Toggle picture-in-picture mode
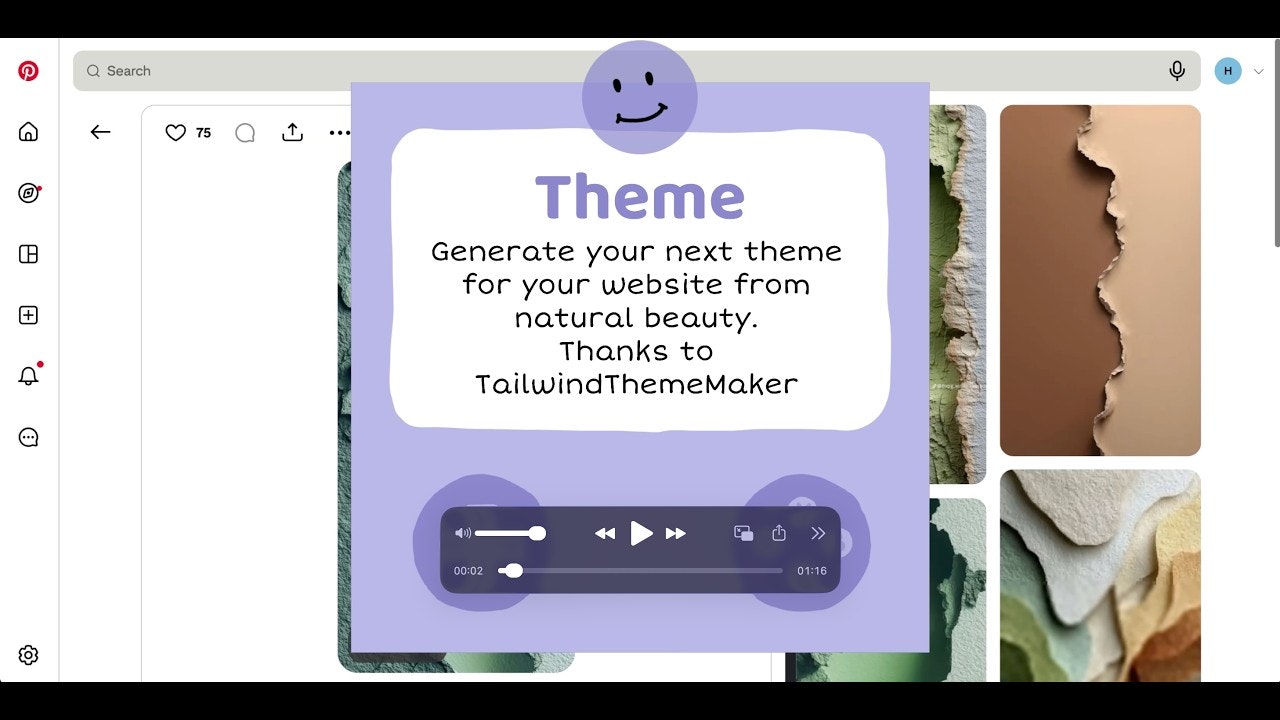The height and width of the screenshot is (720, 1280). (743, 533)
